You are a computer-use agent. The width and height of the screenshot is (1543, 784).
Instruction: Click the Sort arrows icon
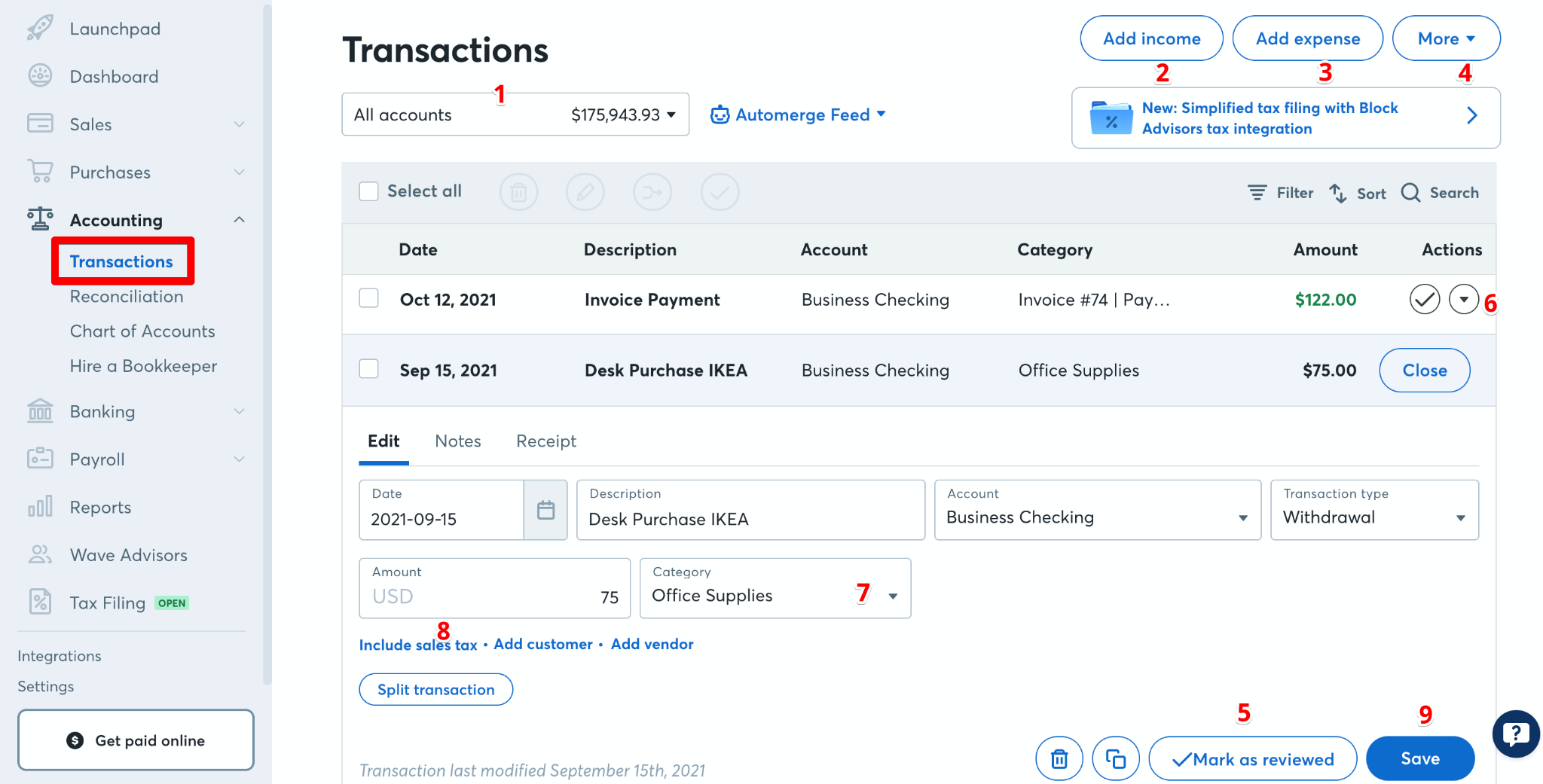(1338, 193)
